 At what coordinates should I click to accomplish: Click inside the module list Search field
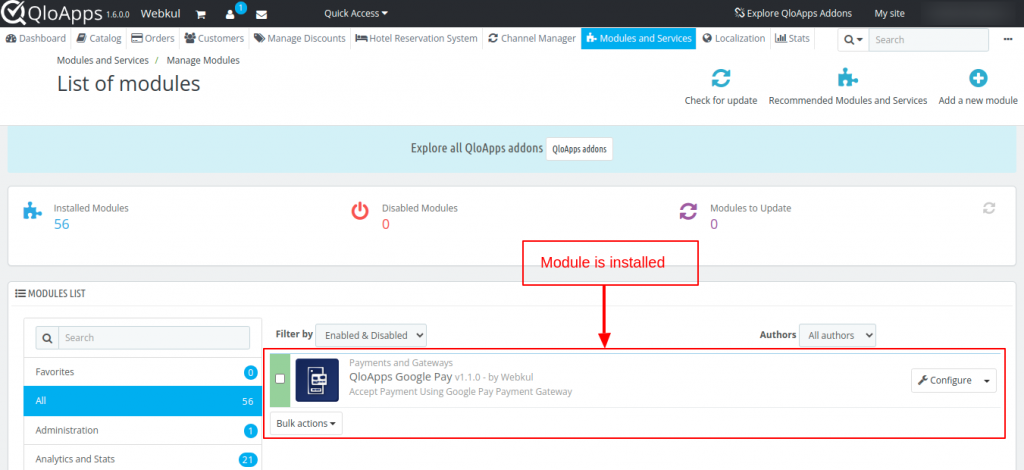(154, 337)
